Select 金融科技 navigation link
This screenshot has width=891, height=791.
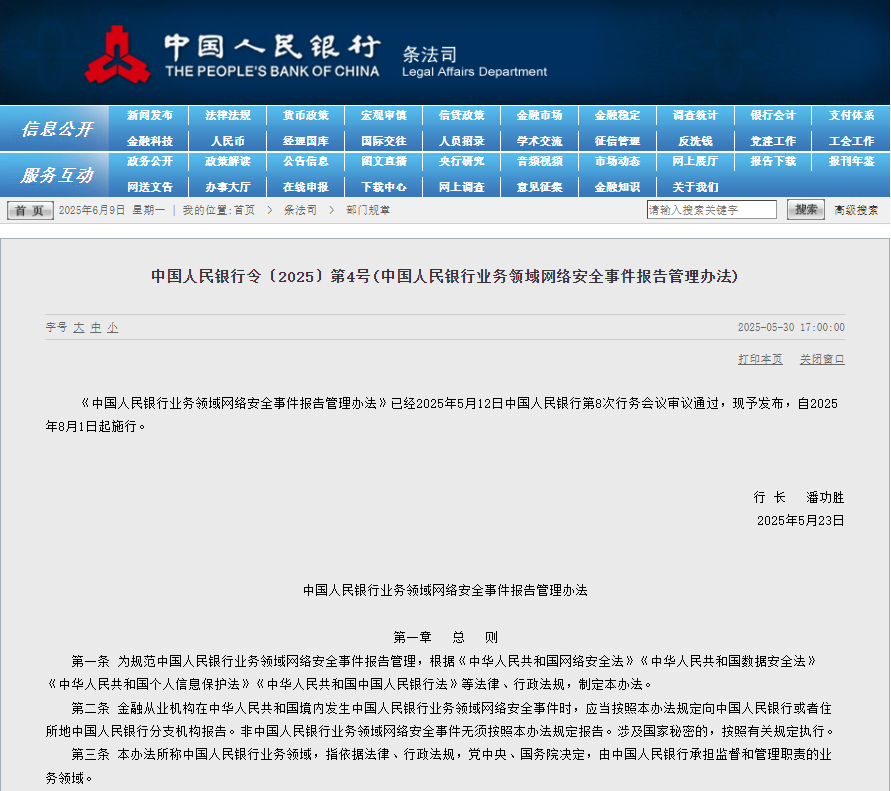point(149,141)
